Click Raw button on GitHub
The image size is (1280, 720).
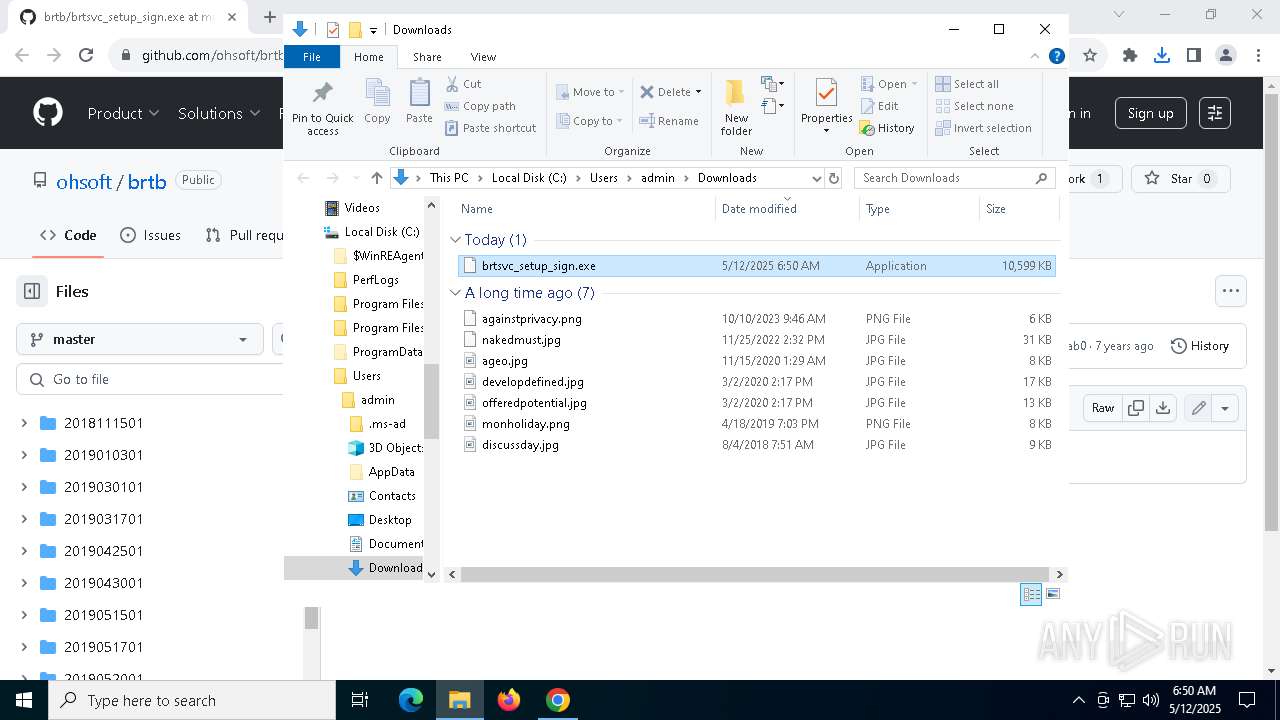[x=1103, y=408]
